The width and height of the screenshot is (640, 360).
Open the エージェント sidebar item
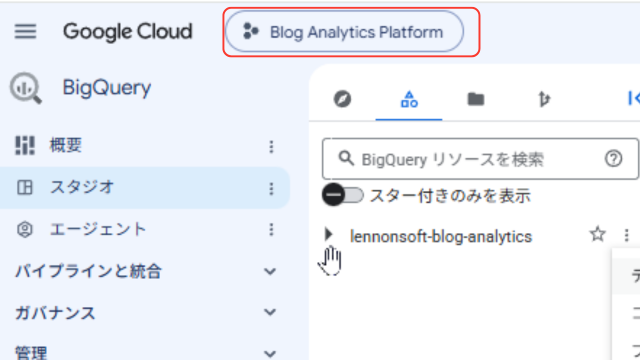145,229
